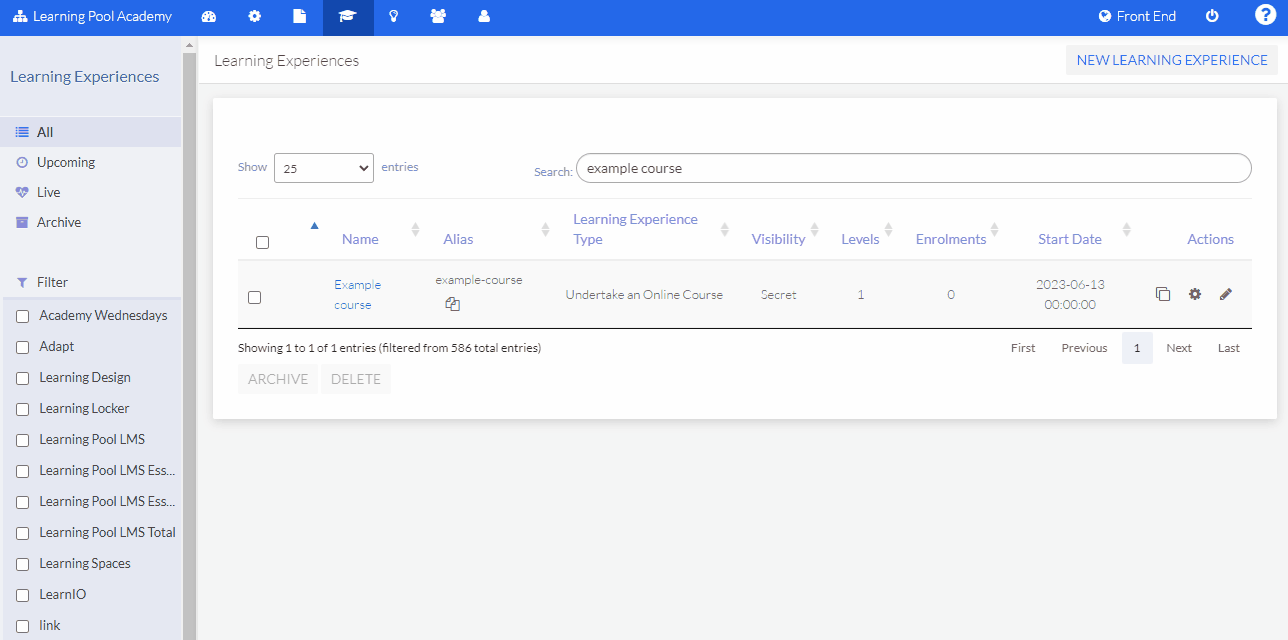Check the select-all checkbox in table header
Image resolution: width=1288 pixels, height=640 pixels.
tap(262, 242)
